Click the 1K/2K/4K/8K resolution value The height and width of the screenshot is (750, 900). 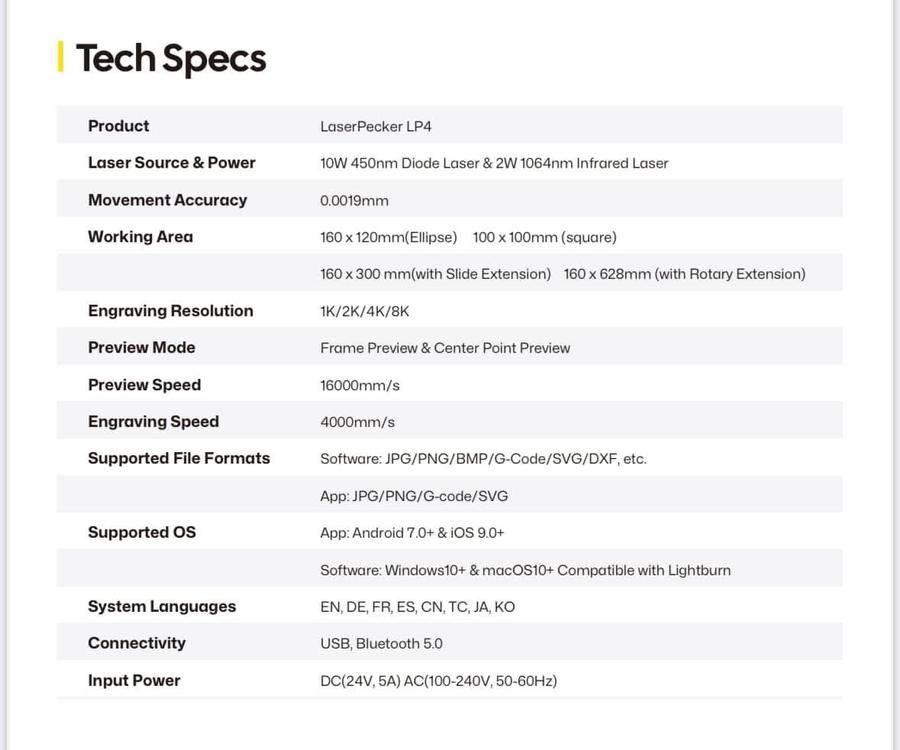click(365, 312)
